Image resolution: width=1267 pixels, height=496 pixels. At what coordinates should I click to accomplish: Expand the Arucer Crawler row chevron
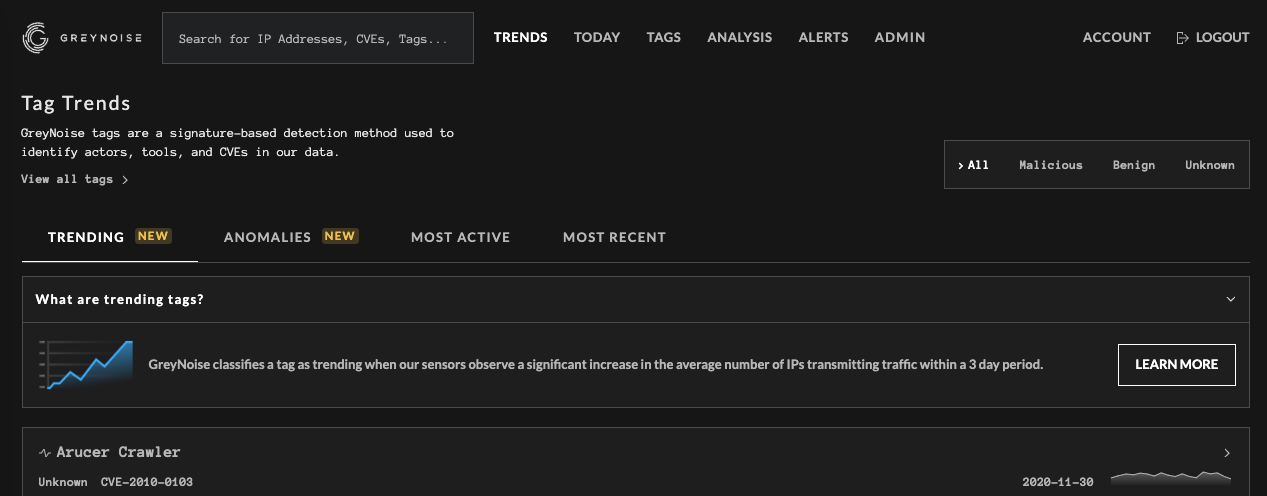tap(1227, 453)
